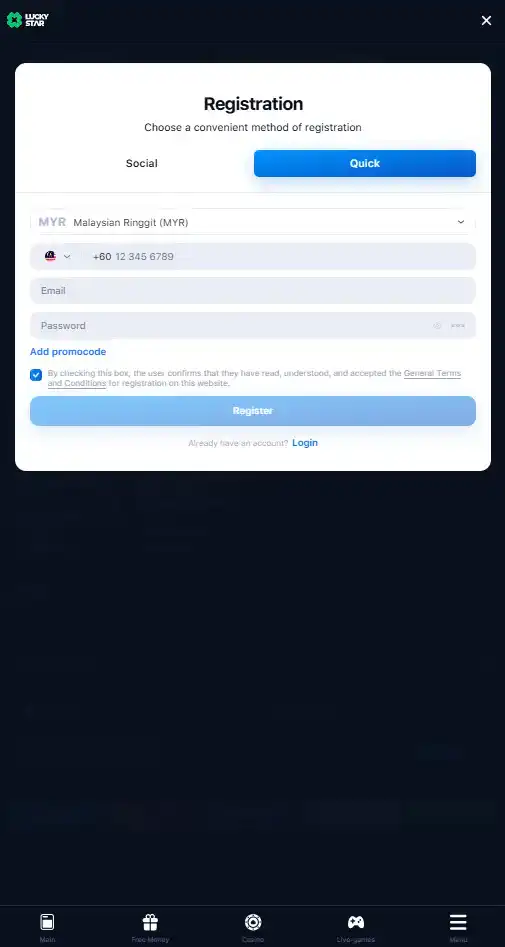505x947 pixels.
Task: Open the Main section icon
Action: tap(47, 922)
